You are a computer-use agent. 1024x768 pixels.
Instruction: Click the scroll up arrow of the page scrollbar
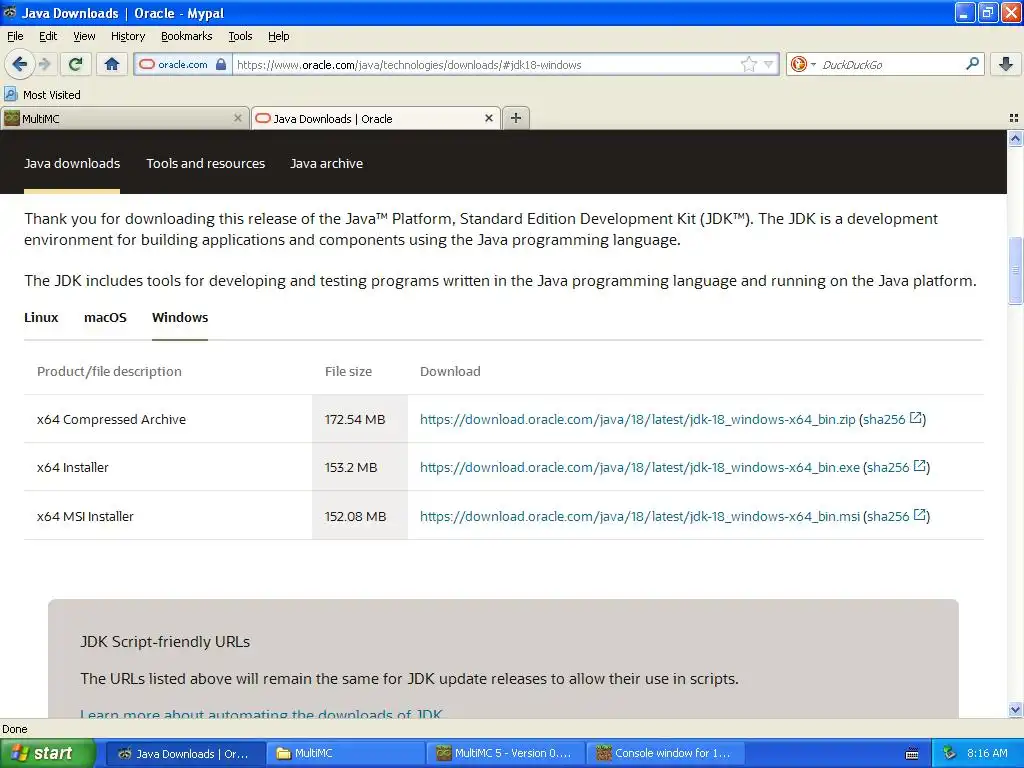(1015, 138)
